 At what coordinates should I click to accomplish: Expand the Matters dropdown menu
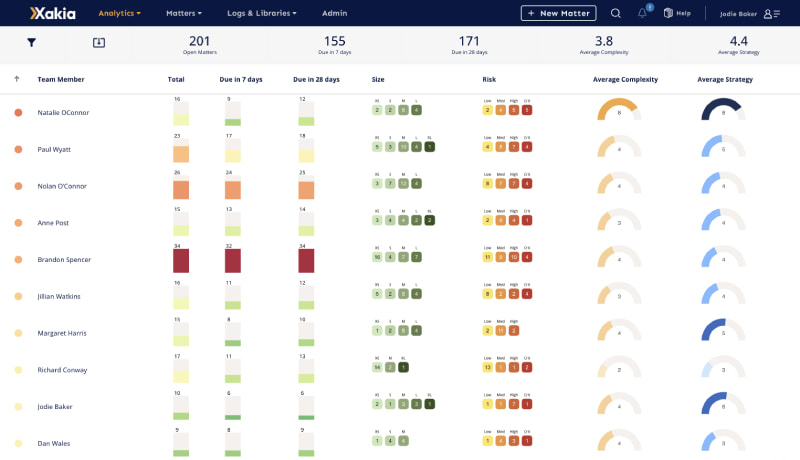click(184, 13)
